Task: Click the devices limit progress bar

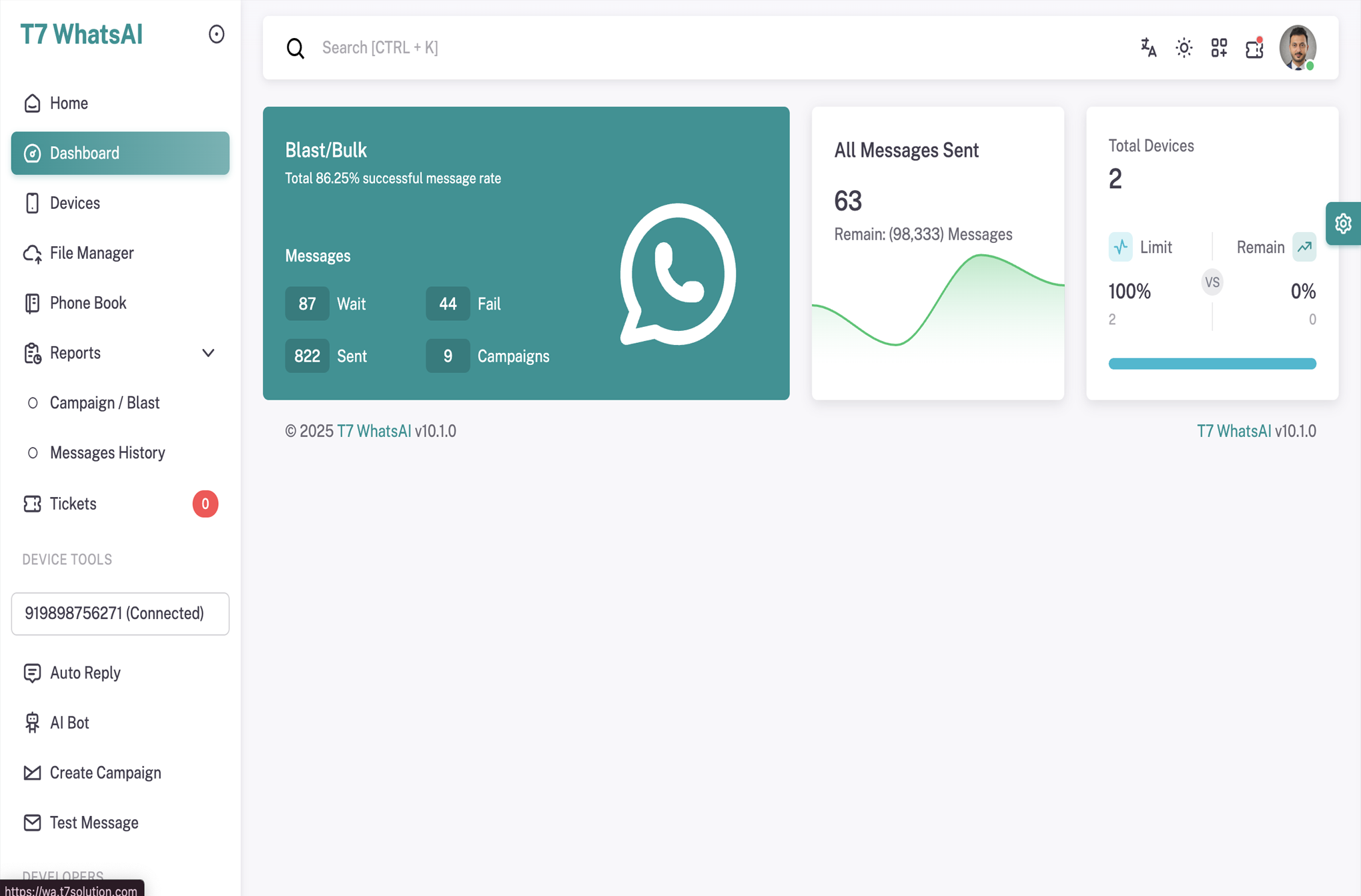Action: point(1212,364)
